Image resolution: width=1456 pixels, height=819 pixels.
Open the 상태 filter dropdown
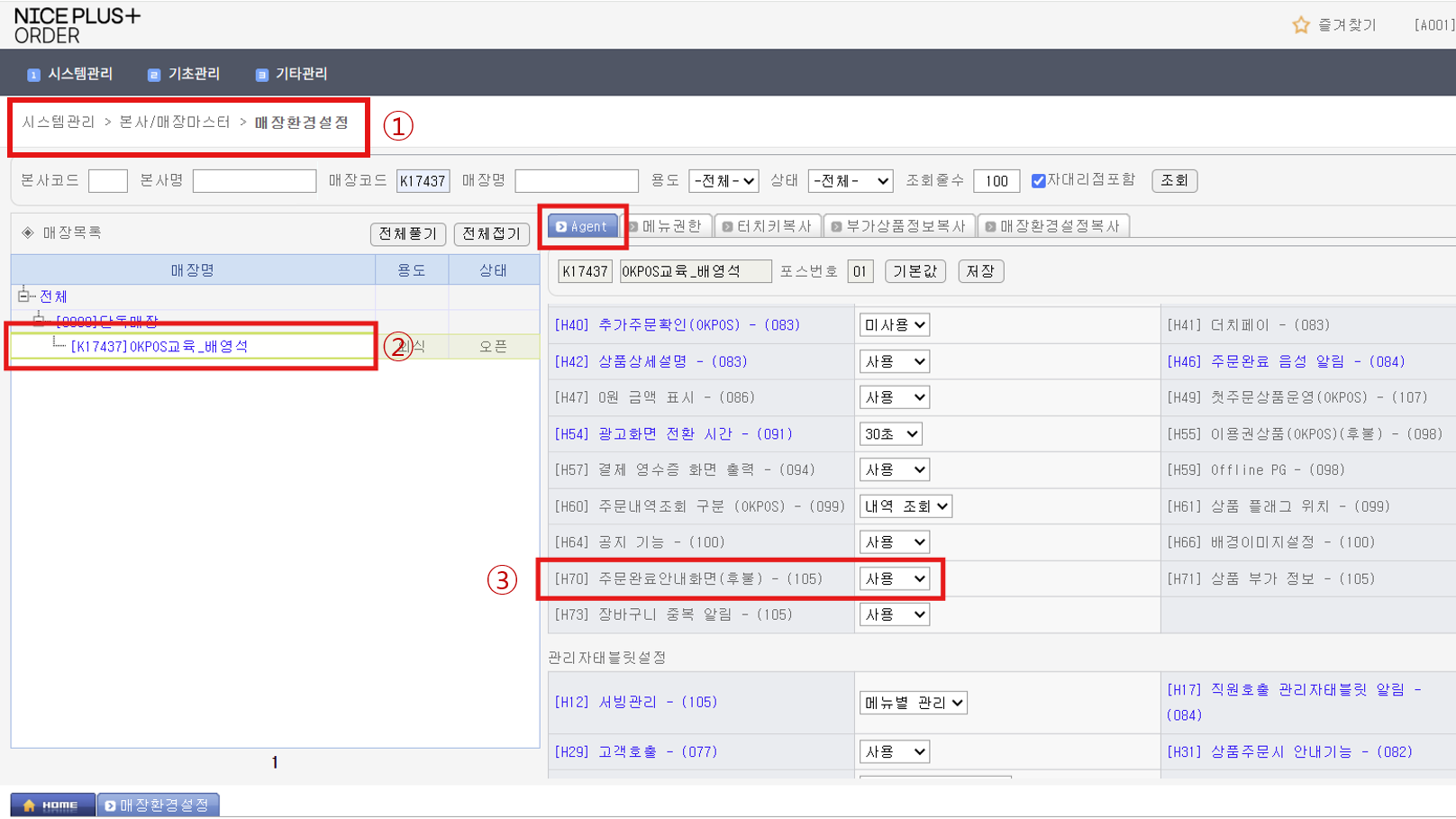click(x=850, y=181)
